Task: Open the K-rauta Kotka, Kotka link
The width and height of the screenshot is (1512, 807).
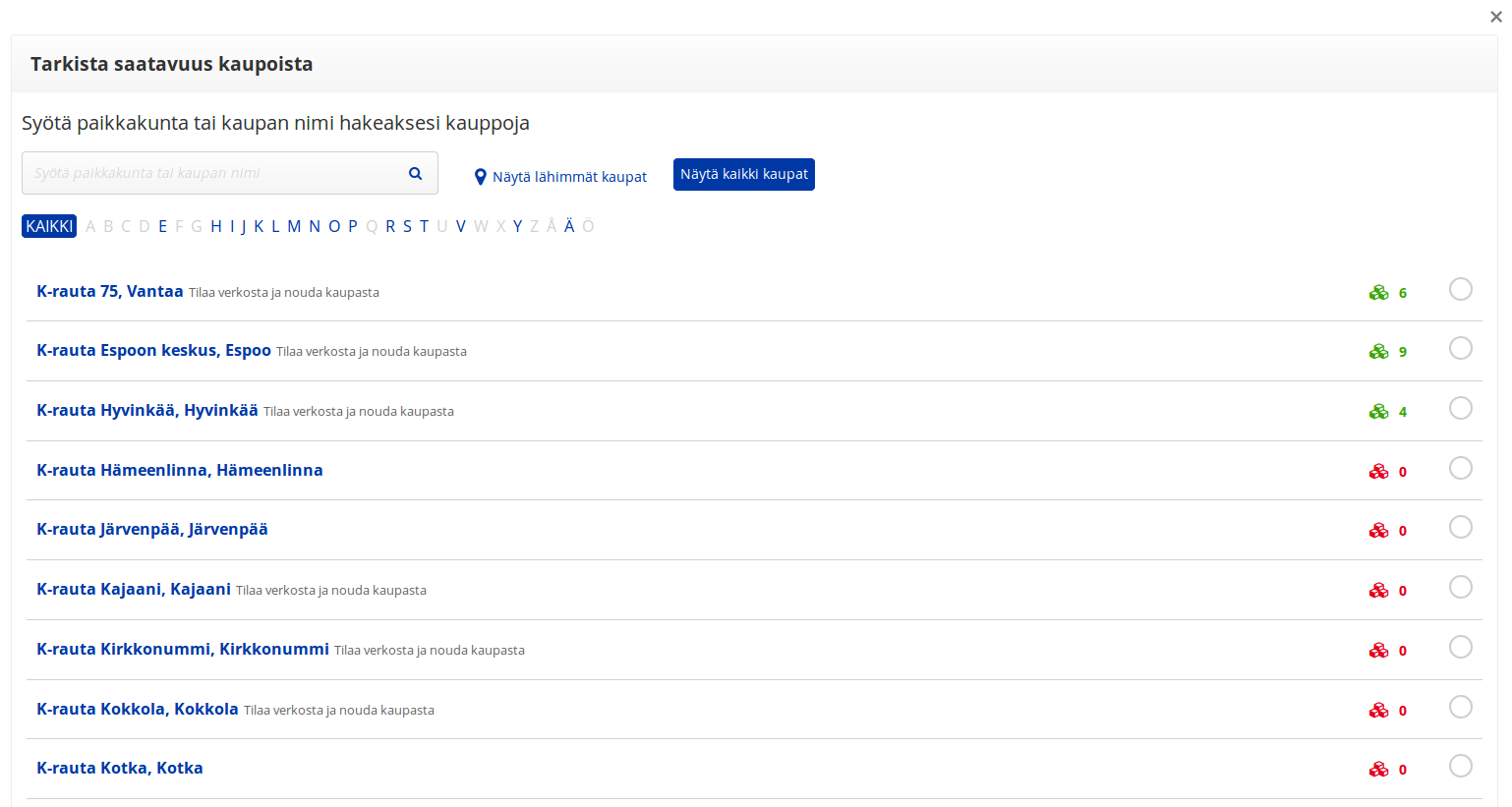Action: tap(120, 768)
